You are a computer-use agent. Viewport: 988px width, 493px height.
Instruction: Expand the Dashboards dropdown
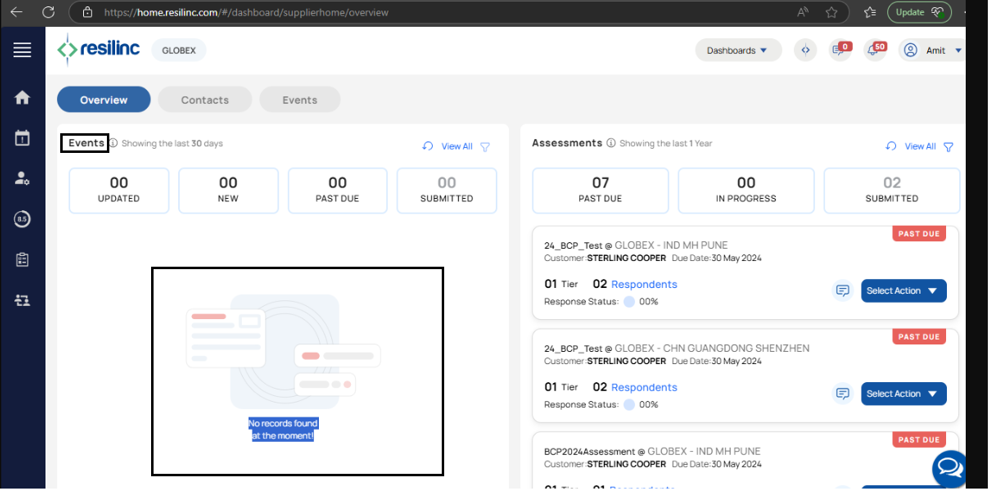coord(738,50)
